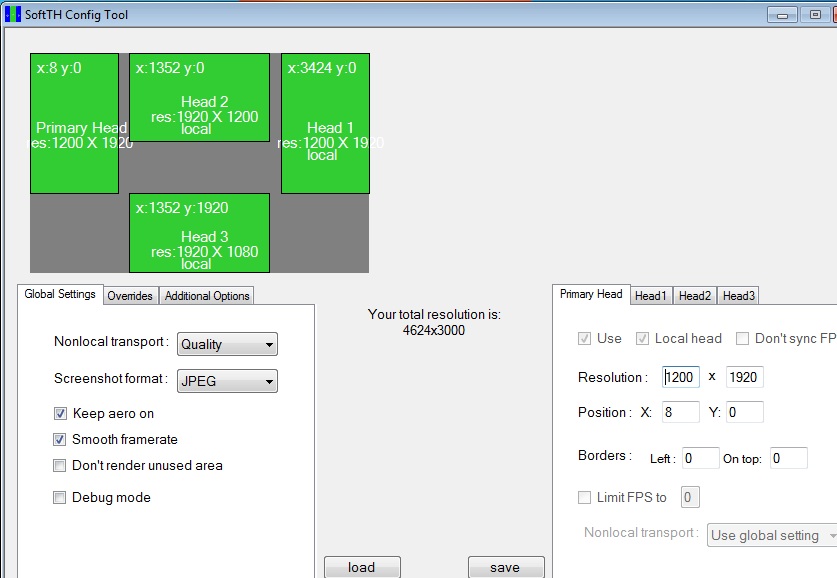Enable the Debug mode checkbox
This screenshot has width=837, height=578.
(x=59, y=497)
